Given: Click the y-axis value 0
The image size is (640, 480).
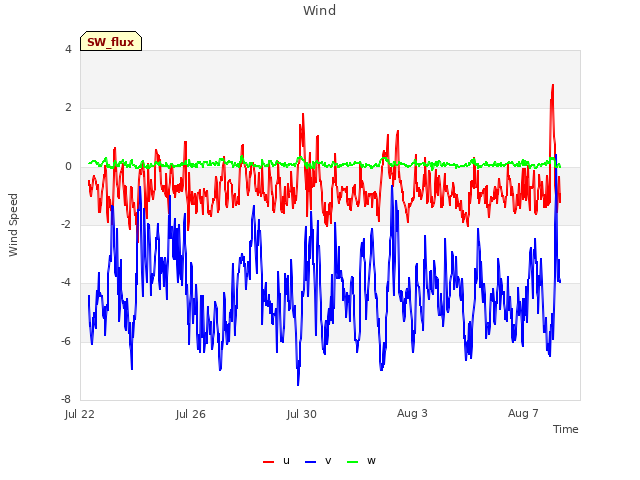Looking at the screenshot, I should coord(68,167).
